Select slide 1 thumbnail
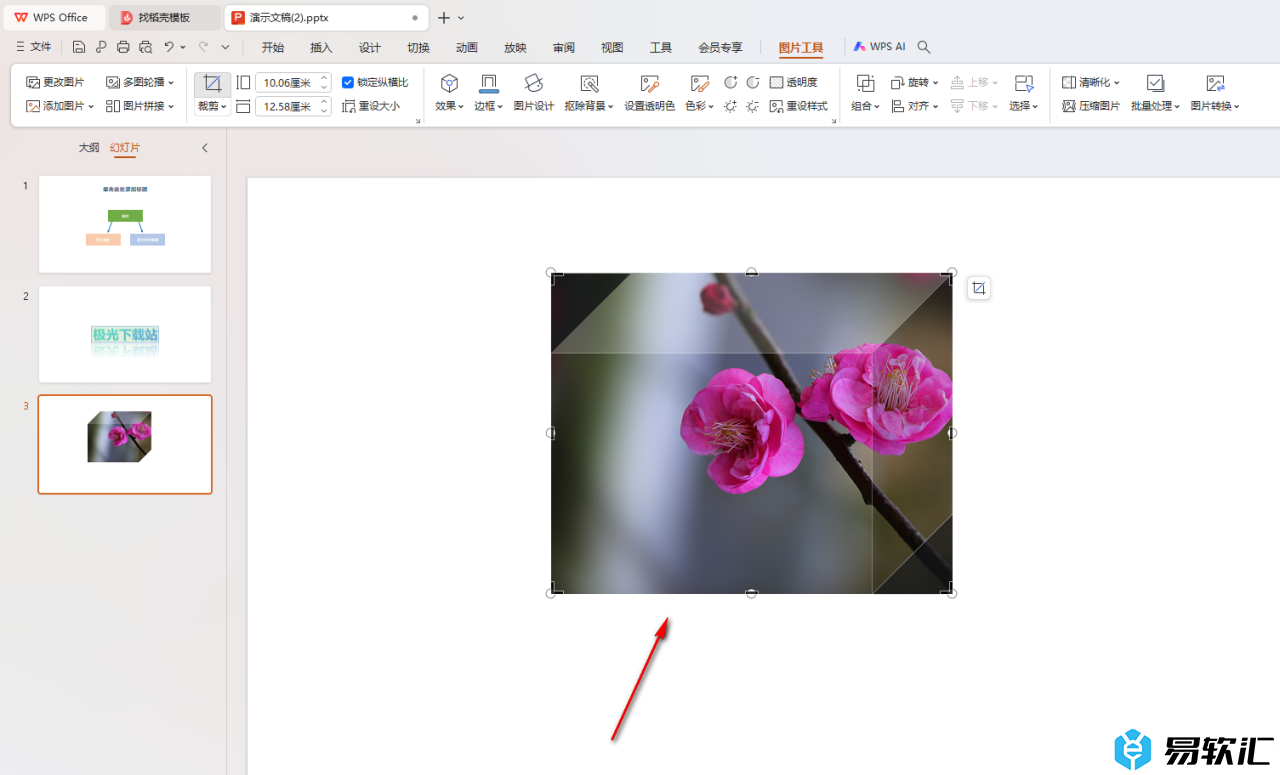 125,224
